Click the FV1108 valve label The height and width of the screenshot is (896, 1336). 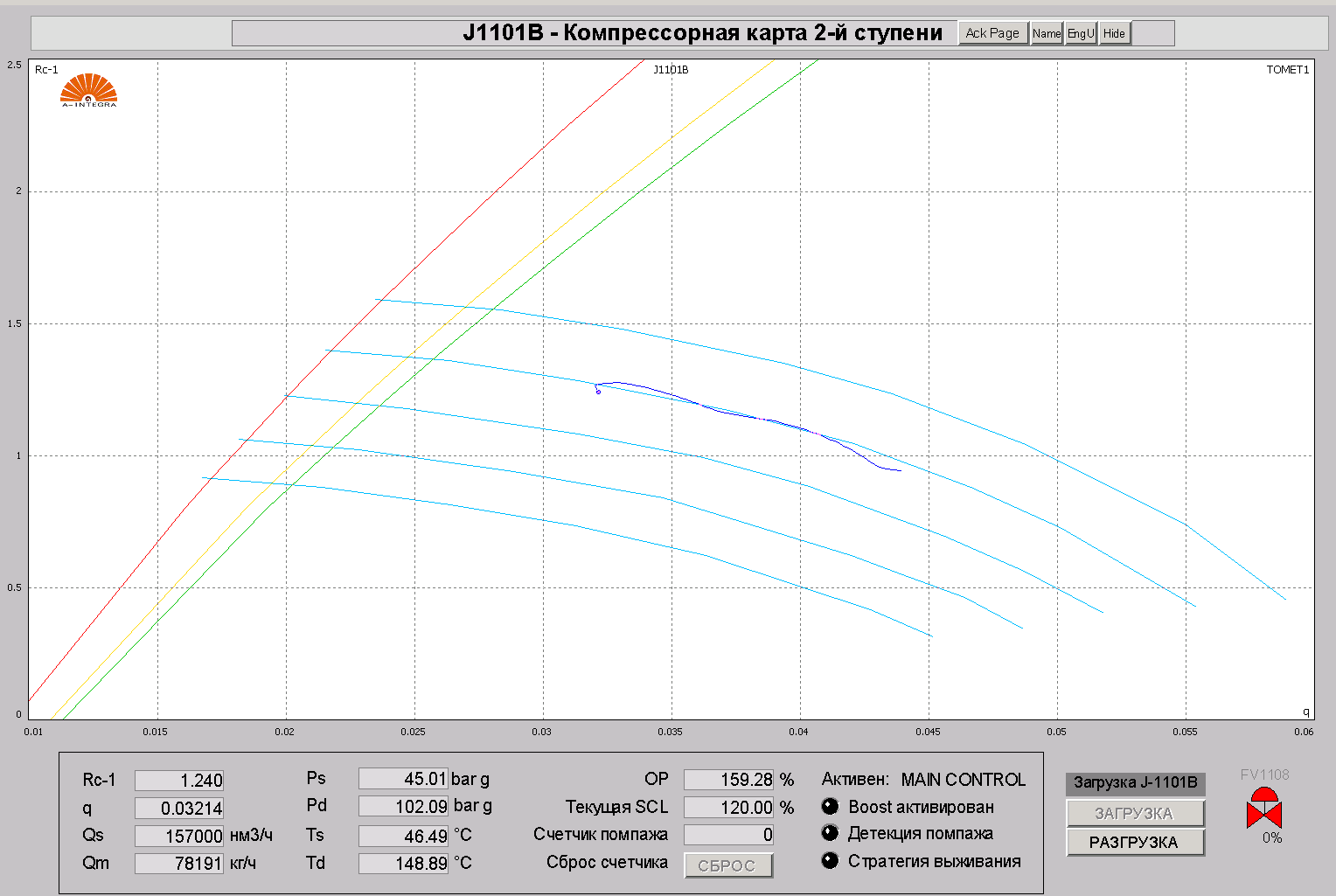click(x=1264, y=774)
